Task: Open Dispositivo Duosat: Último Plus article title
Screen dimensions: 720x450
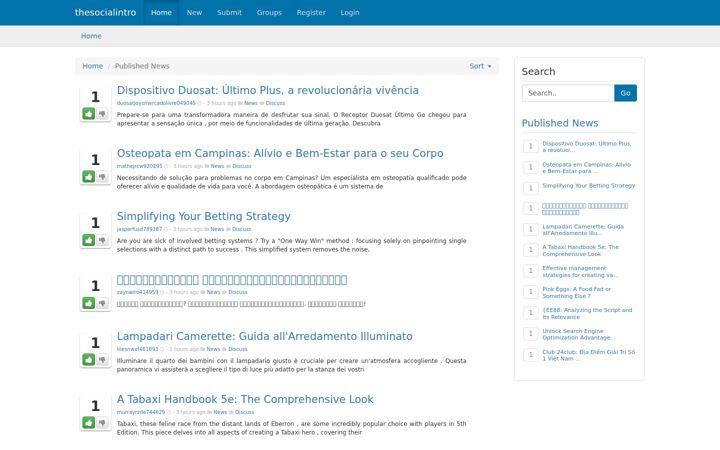Action: point(268,90)
